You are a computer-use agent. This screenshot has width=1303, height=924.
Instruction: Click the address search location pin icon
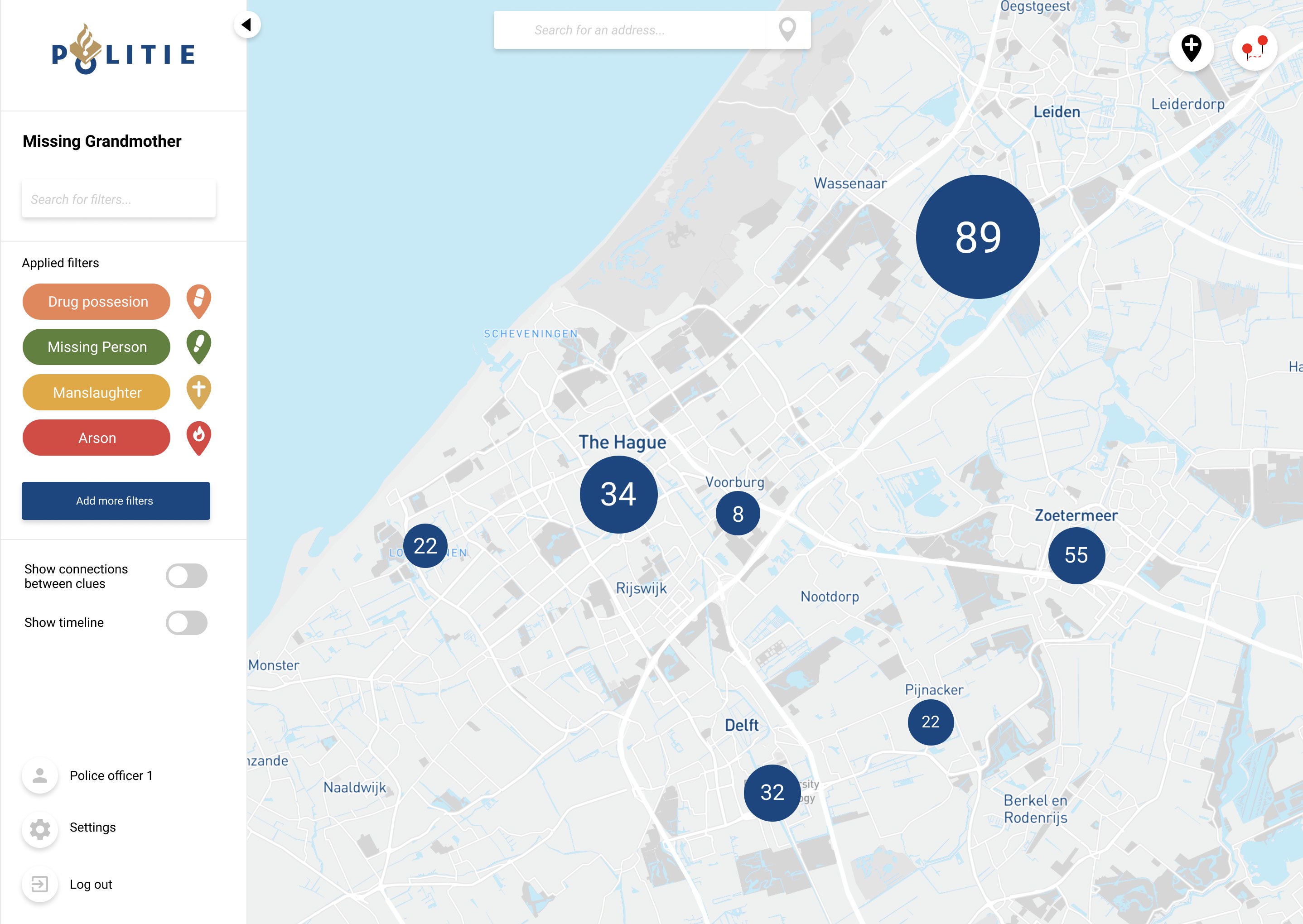(x=787, y=29)
